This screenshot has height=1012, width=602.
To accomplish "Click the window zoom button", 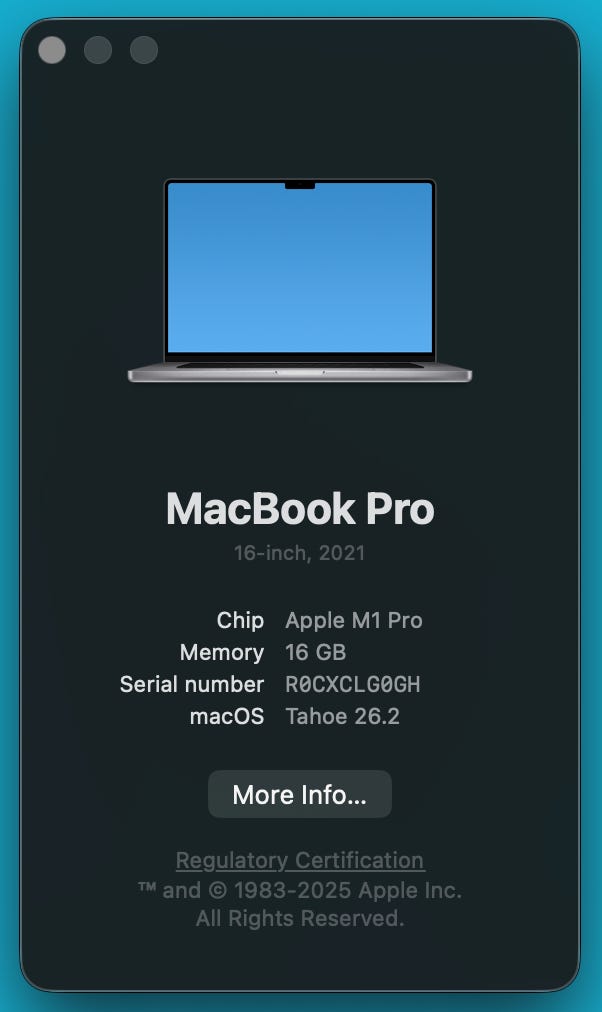I will coord(144,50).
